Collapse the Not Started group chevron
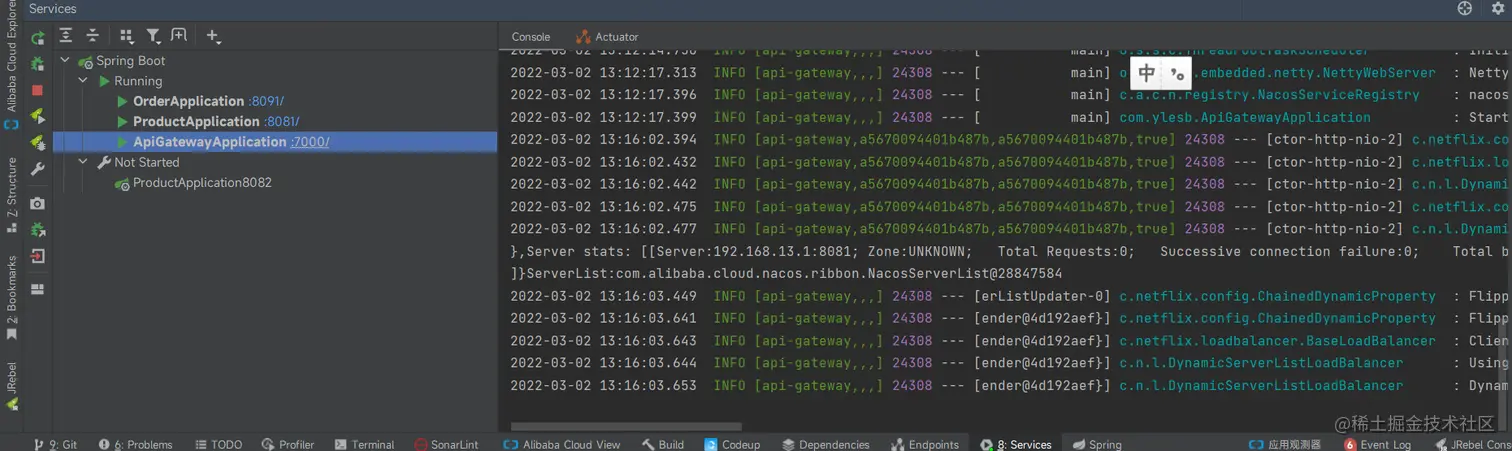 coord(83,162)
